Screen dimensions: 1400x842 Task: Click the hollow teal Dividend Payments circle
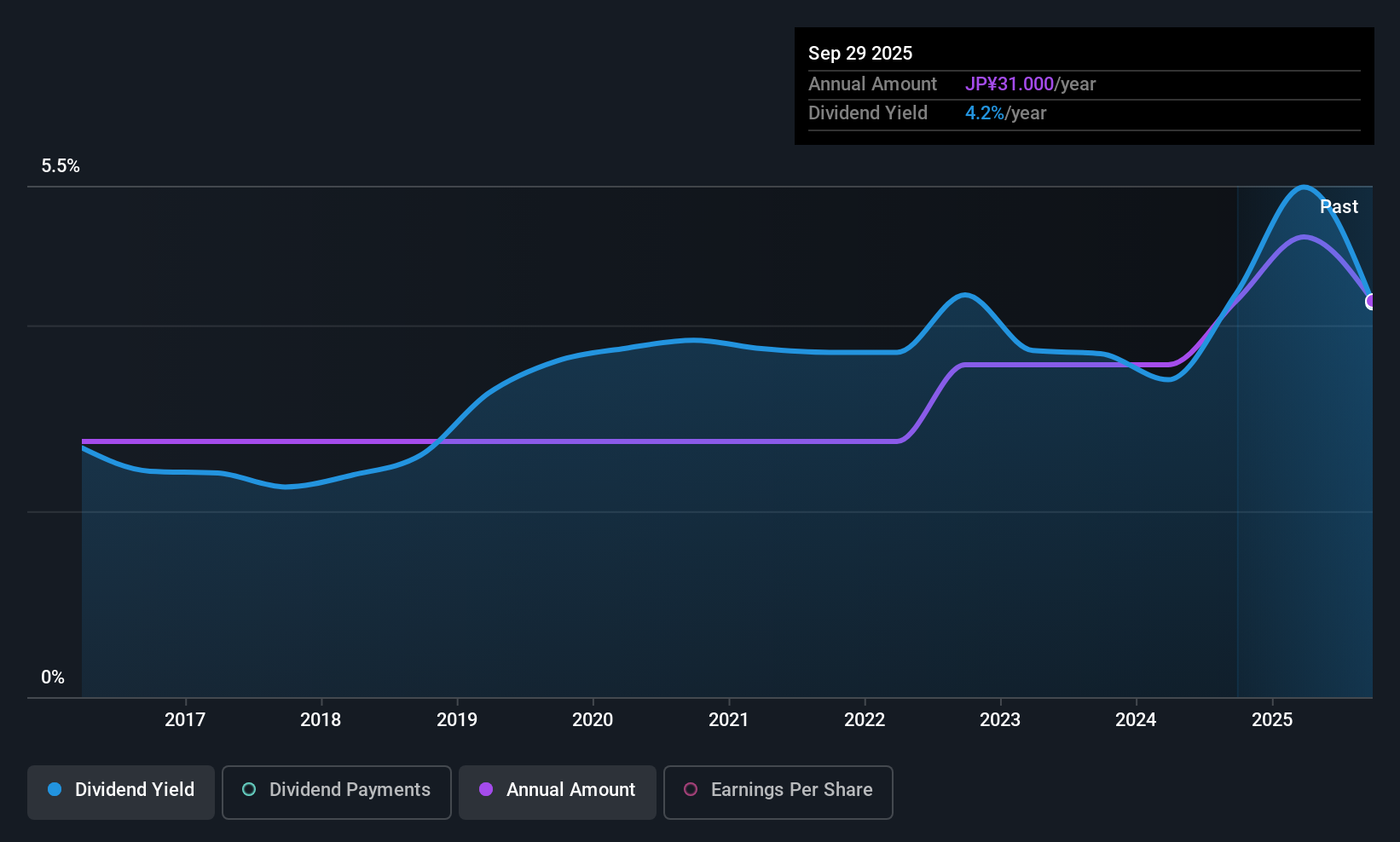tap(249, 789)
